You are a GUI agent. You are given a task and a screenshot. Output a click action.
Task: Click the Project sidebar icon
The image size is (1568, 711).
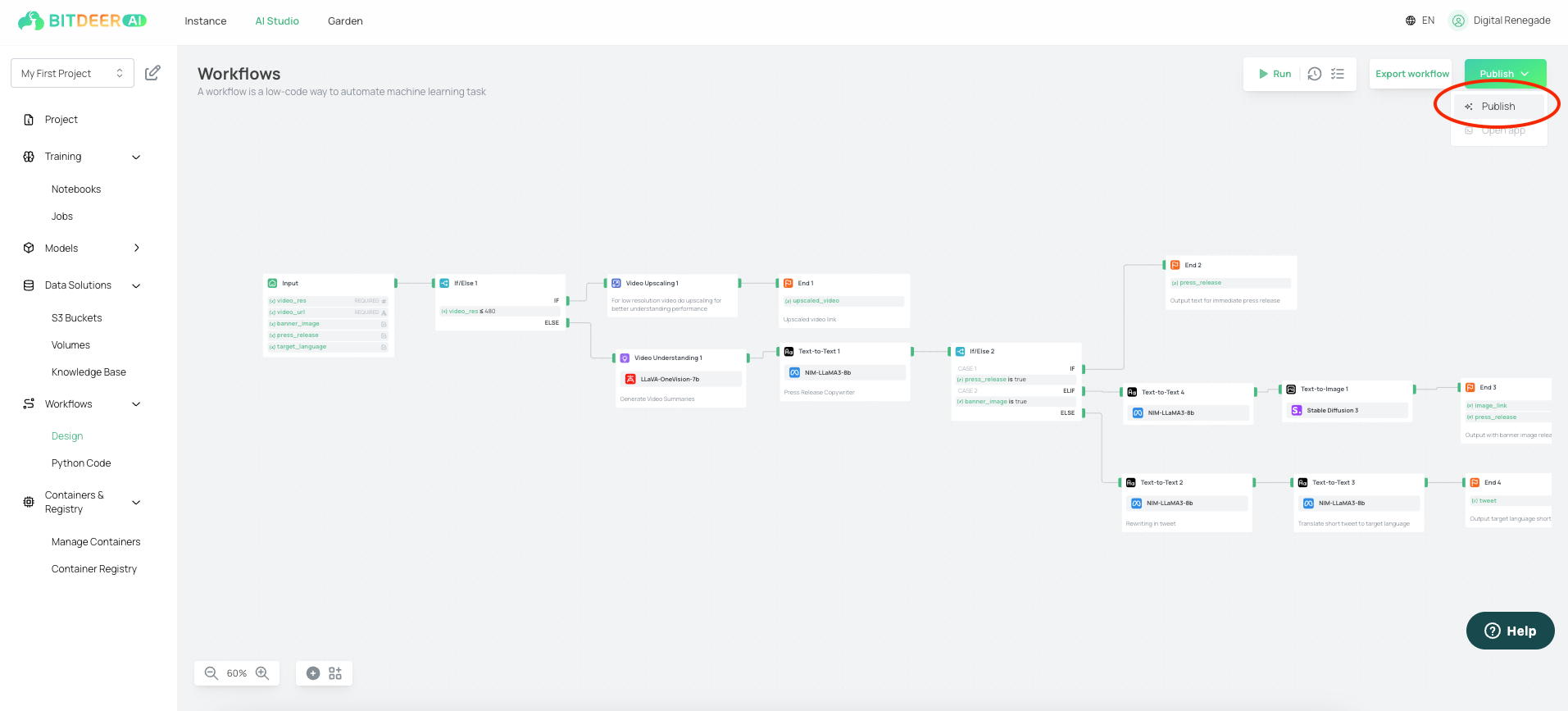coord(29,120)
